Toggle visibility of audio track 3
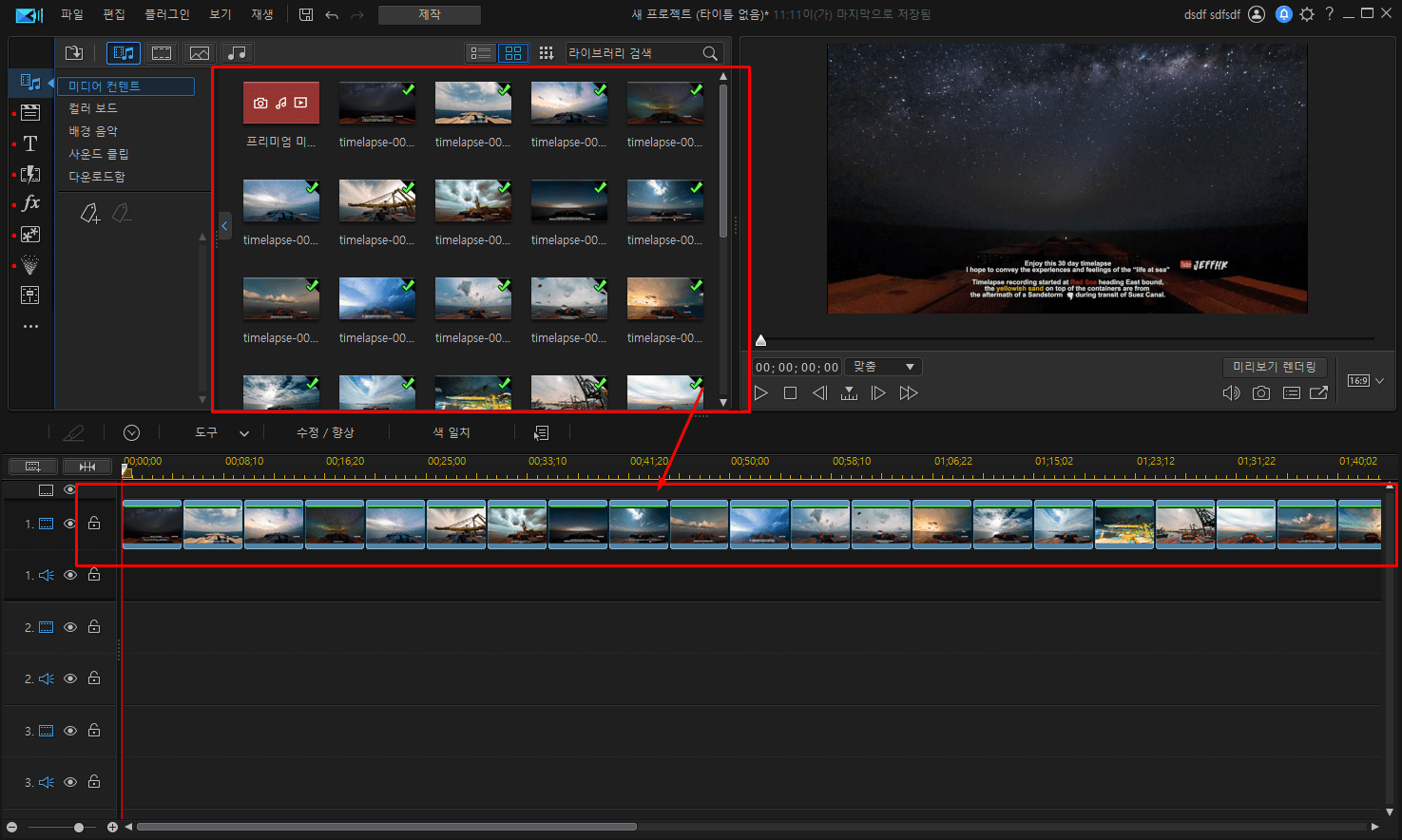Viewport: 1402px width, 840px height. 70,782
